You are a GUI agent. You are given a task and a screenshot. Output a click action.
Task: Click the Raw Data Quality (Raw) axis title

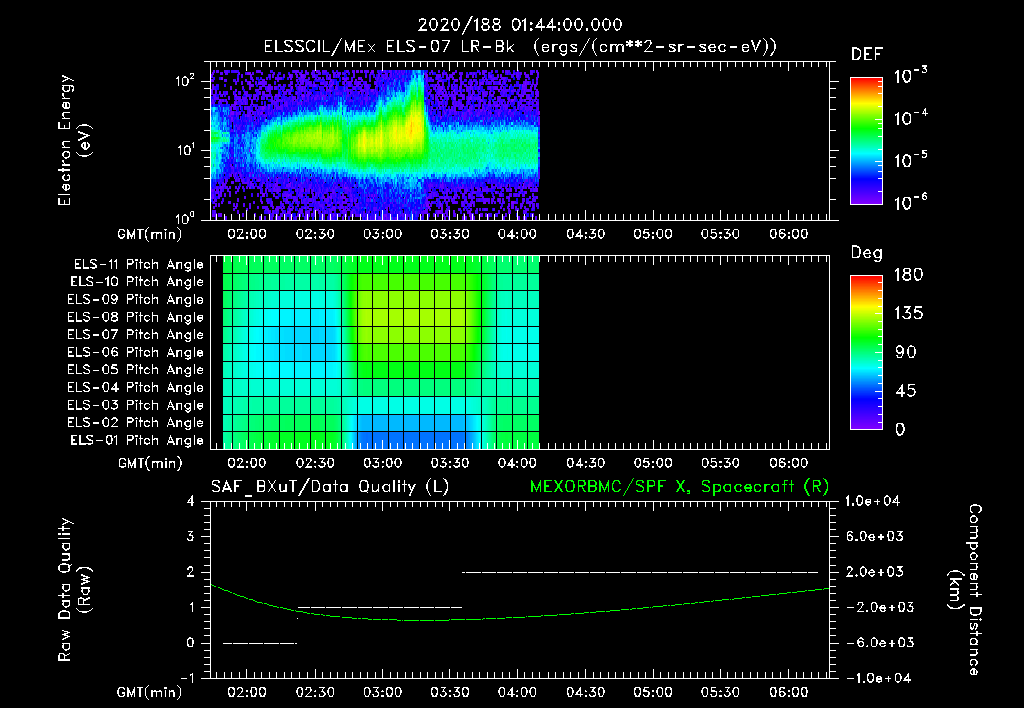point(74,590)
